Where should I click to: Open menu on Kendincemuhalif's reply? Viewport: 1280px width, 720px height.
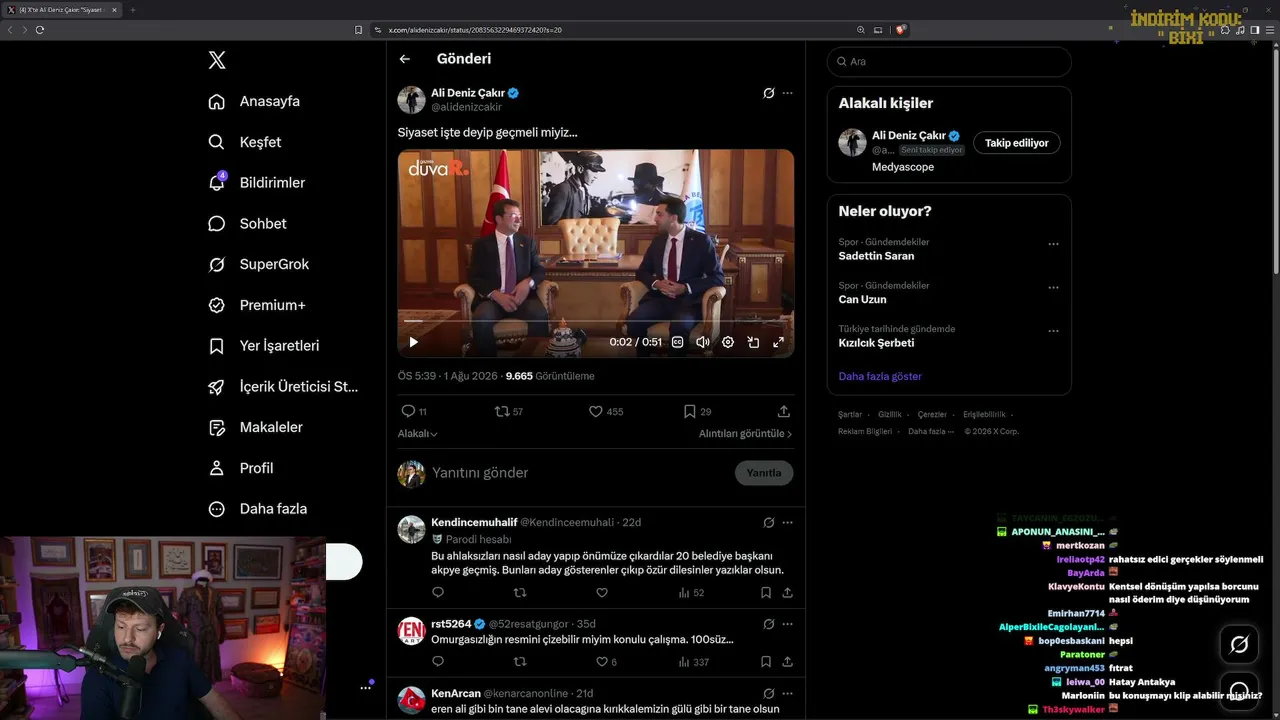(787, 522)
